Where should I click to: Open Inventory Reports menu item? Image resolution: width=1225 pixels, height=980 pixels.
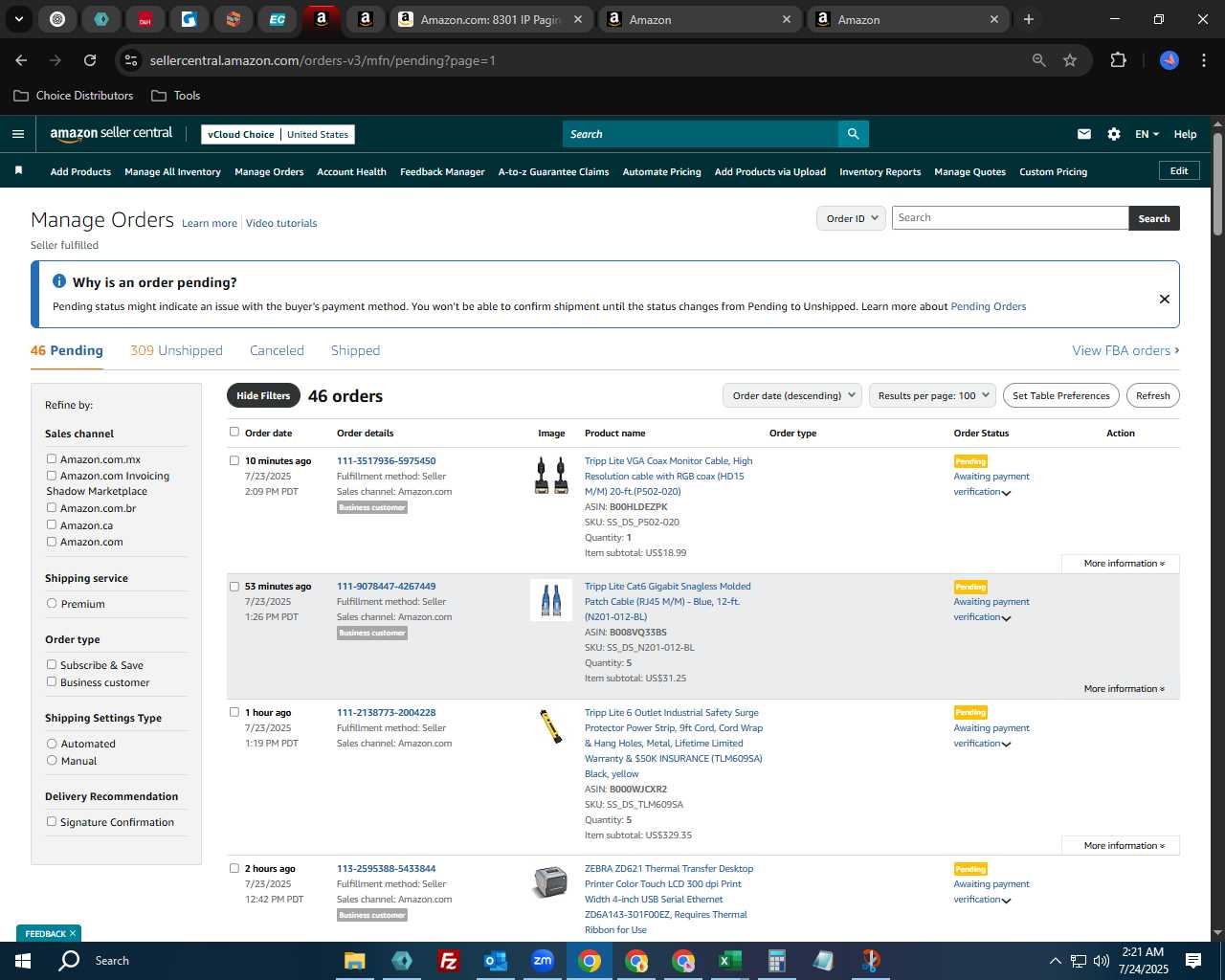click(880, 172)
